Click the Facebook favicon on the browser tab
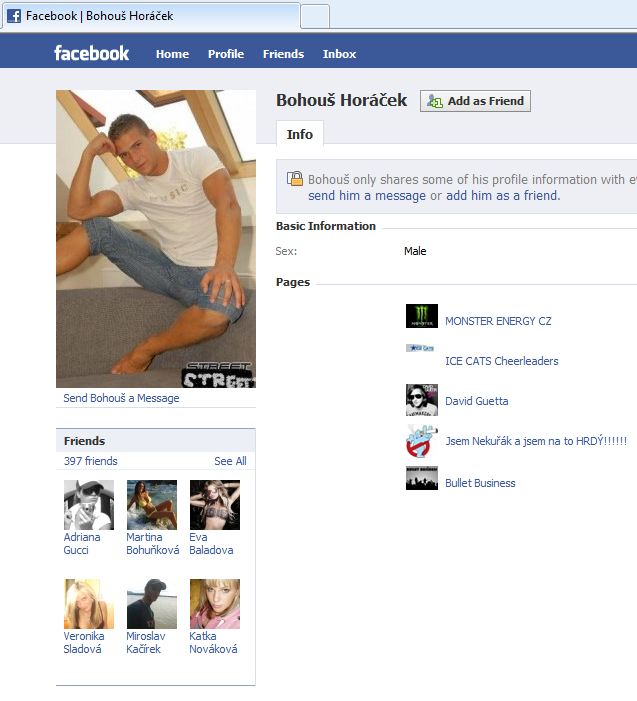Screen dimensions: 637x701 pos(14,16)
